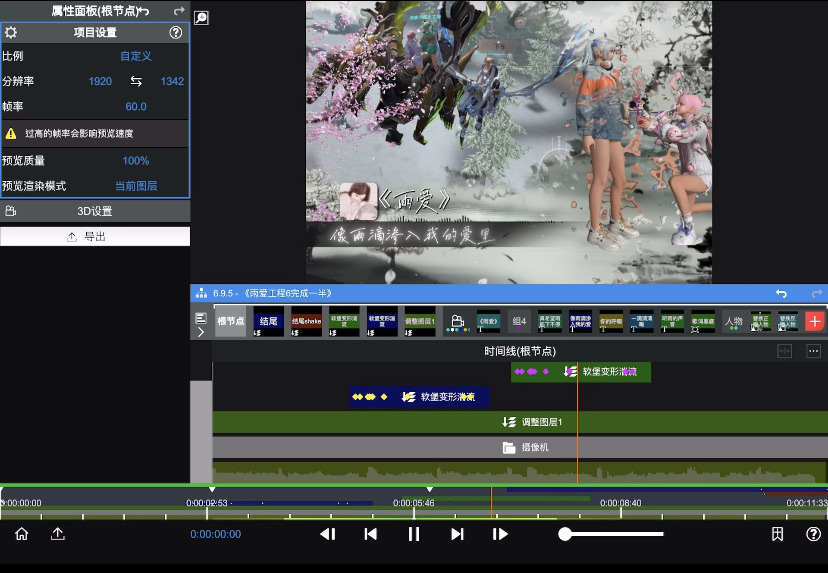
Task: Click the 3D设置 camera icon
Action: tap(11, 211)
